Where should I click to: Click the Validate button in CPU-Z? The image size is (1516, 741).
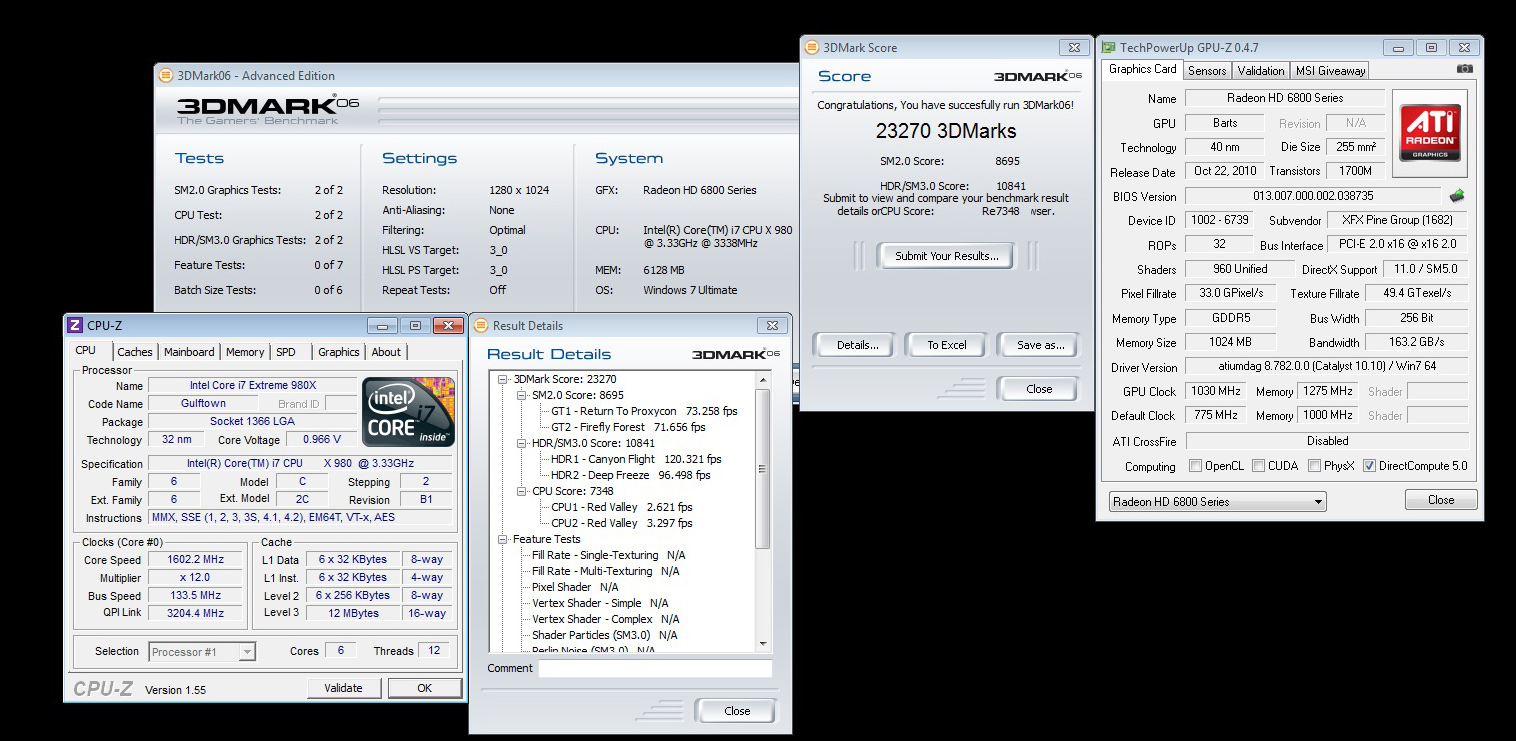tap(343, 688)
